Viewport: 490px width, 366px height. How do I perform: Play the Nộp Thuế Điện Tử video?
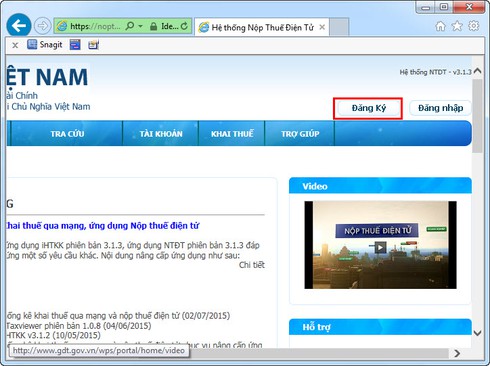(x=380, y=247)
